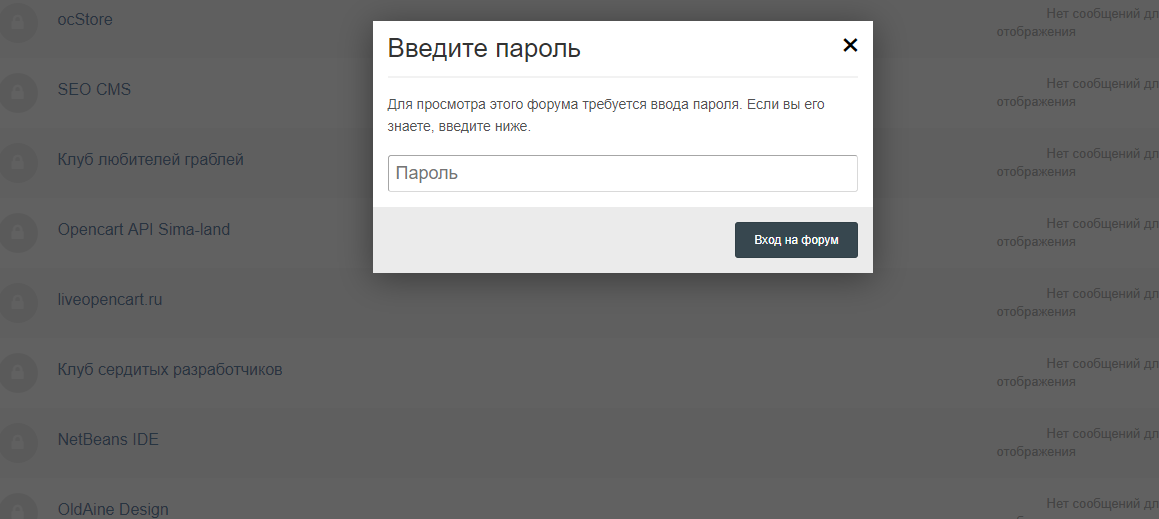Click 'Нет сообщений' text in NetBeans IDE row
Image resolution: width=1159 pixels, height=519 pixels.
tap(1078, 442)
